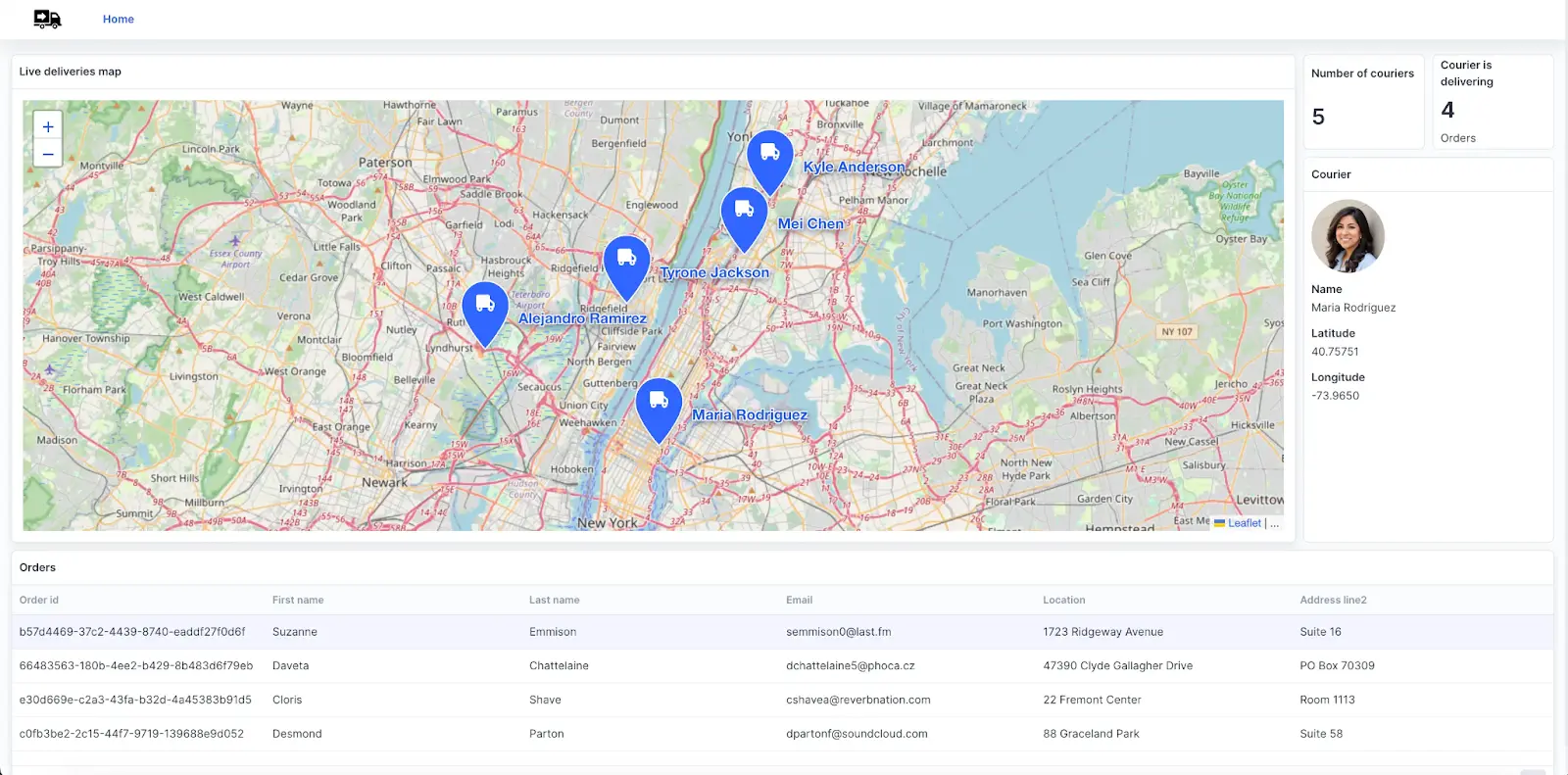Open the Home navigation link
The width and height of the screenshot is (1568, 775).
pos(119,19)
